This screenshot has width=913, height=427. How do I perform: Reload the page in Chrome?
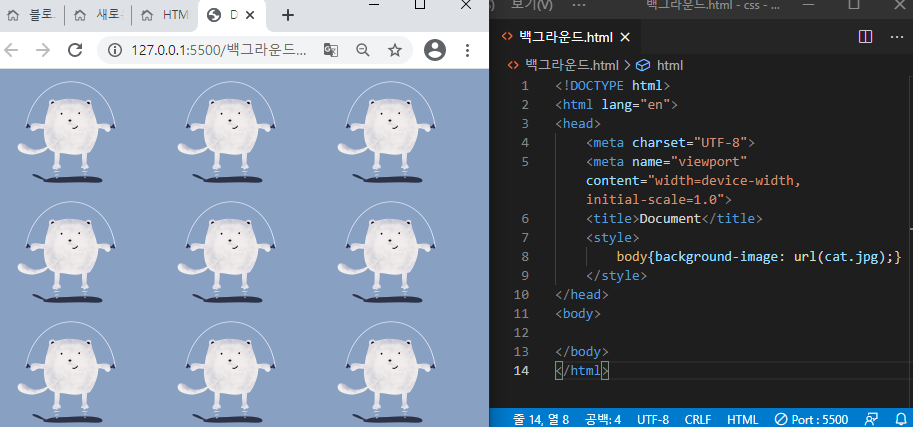[x=75, y=50]
